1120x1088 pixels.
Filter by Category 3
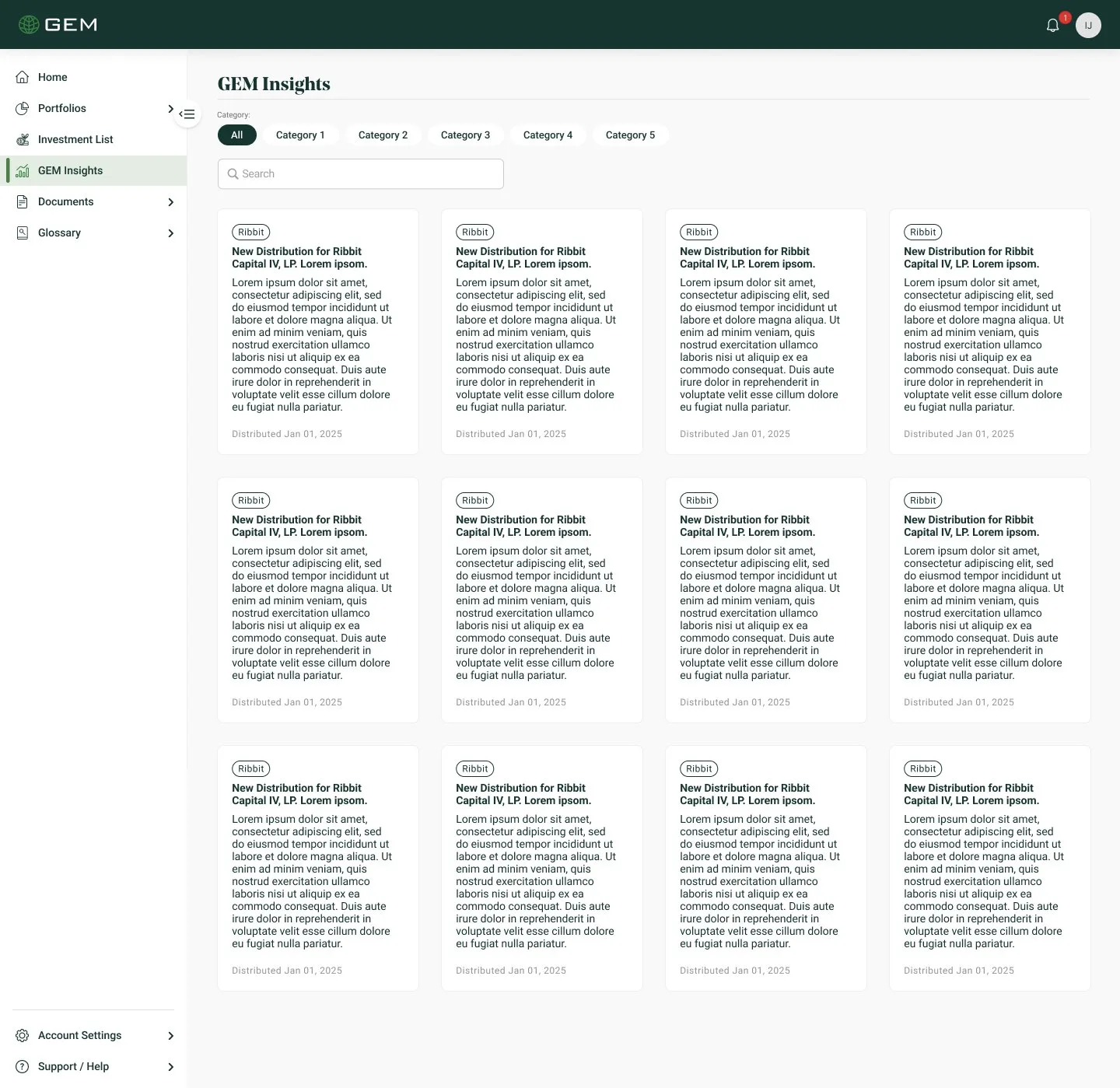pyautogui.click(x=465, y=135)
